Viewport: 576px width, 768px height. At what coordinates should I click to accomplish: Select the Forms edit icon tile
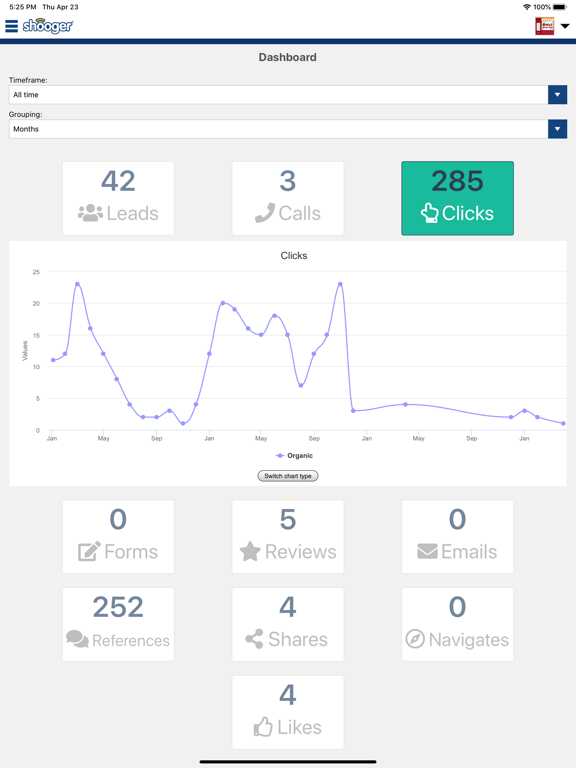(x=118, y=536)
